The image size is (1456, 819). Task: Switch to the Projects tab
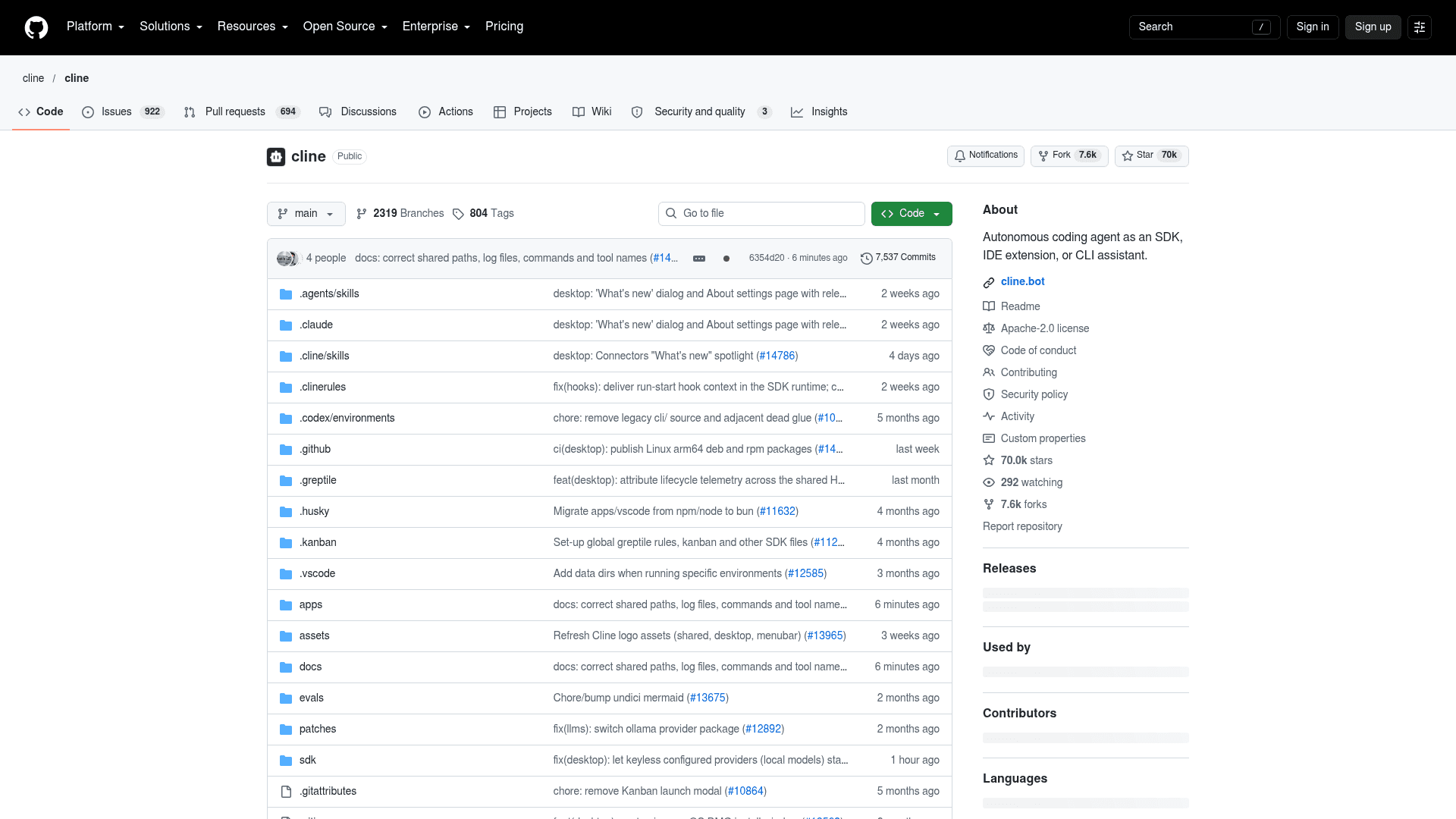[522, 112]
